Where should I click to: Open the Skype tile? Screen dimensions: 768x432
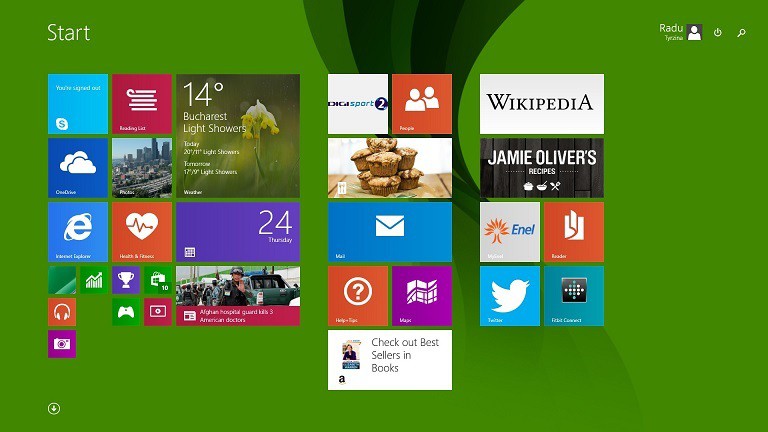(x=78, y=104)
